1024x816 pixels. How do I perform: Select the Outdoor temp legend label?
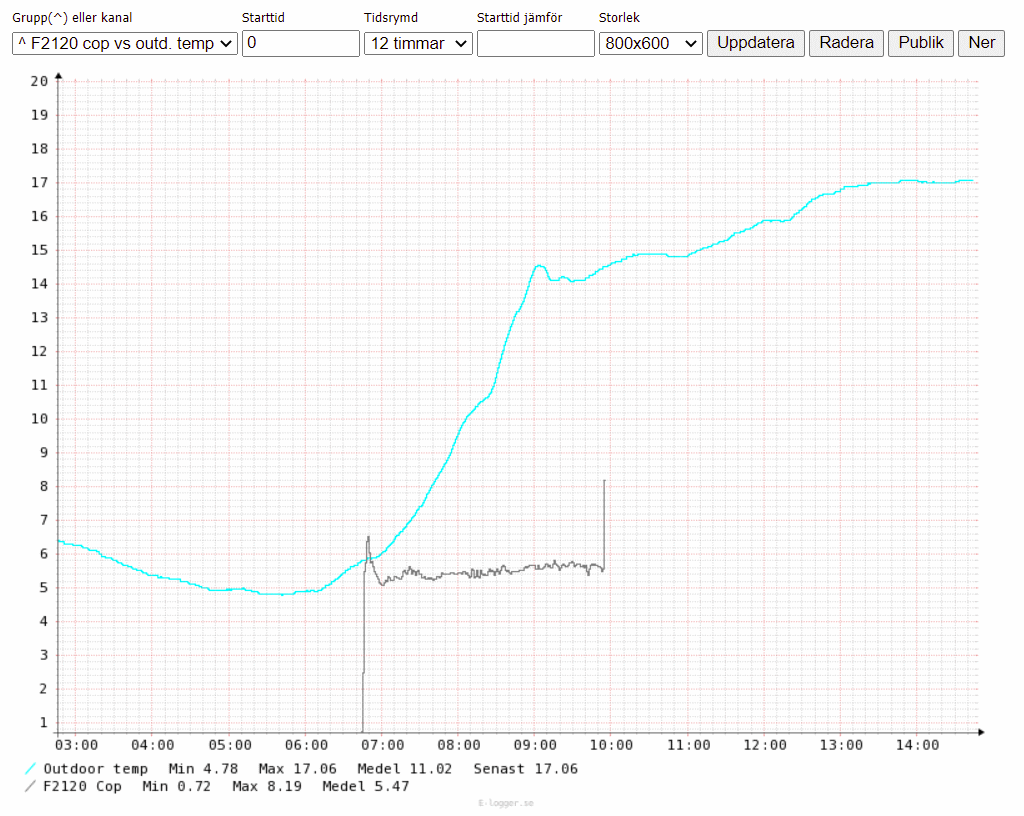[x=95, y=768]
